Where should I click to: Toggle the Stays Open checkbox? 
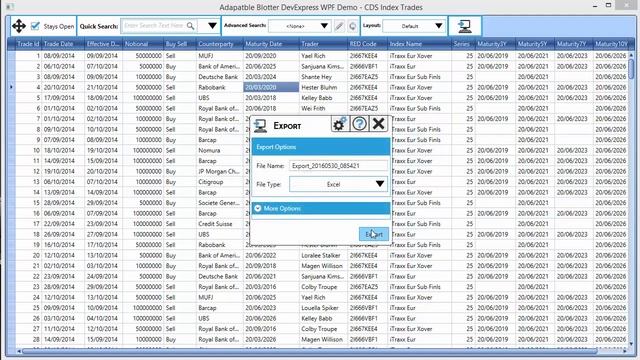pos(35,26)
